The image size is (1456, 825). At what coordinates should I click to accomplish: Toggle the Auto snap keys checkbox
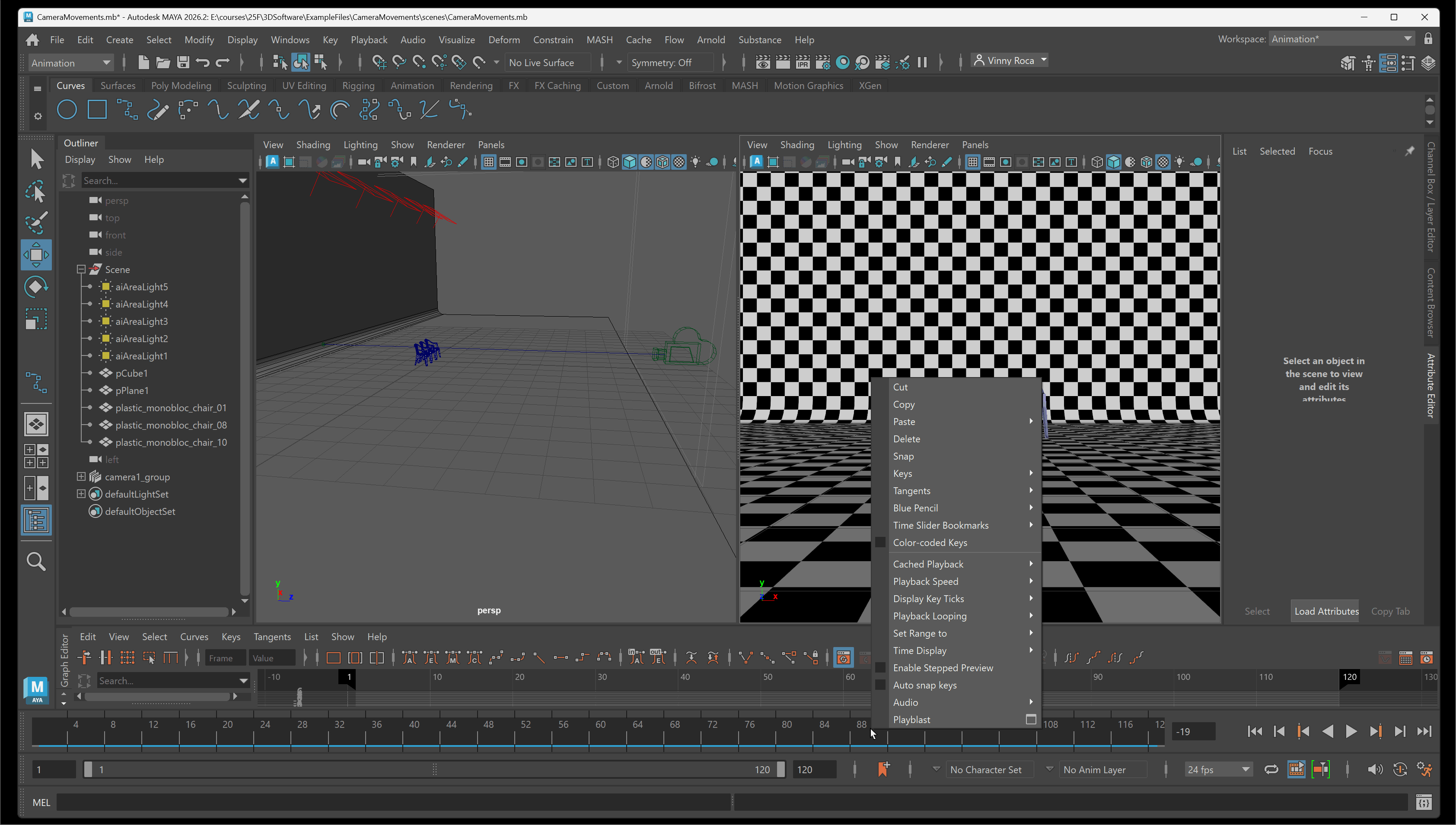pos(880,685)
